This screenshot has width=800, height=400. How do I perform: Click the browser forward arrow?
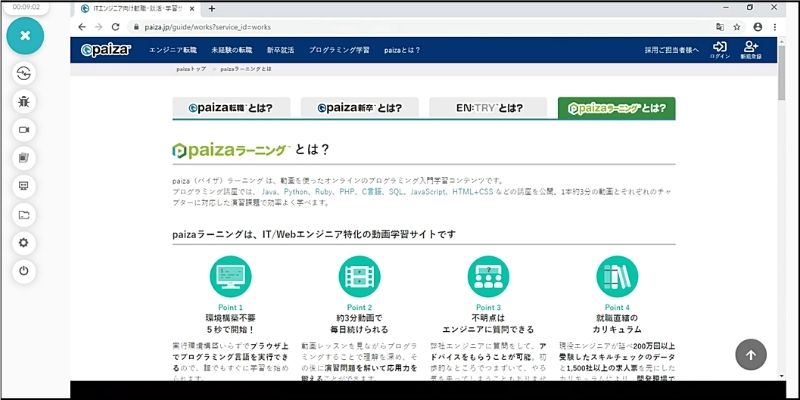99,27
